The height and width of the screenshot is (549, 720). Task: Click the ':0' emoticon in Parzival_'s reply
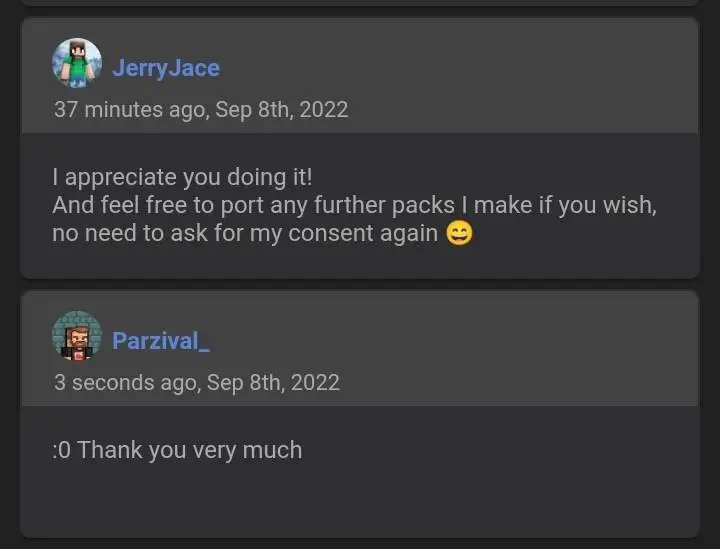click(62, 450)
